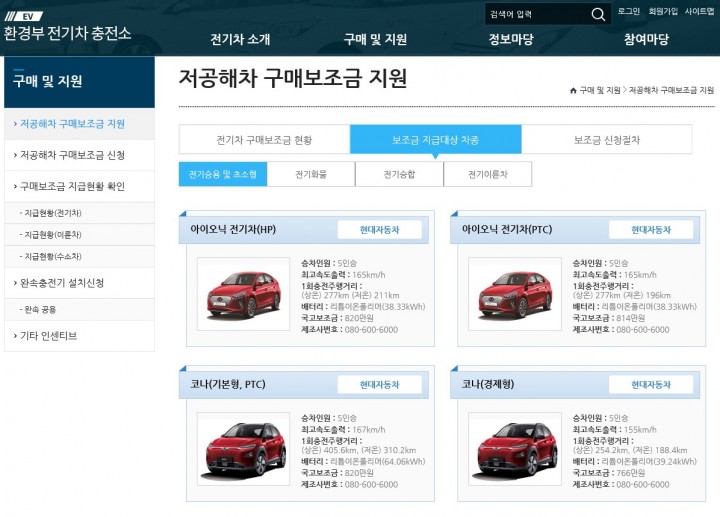Expand 완속충전기 설치신청 sidebar item
Image resolution: width=720 pixels, height=517 pixels.
(79, 283)
